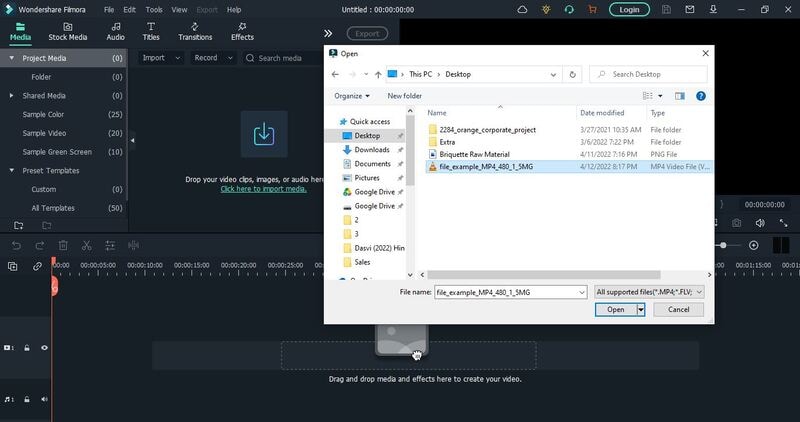
Task: Switch to the Transitions tab
Action: [195, 32]
